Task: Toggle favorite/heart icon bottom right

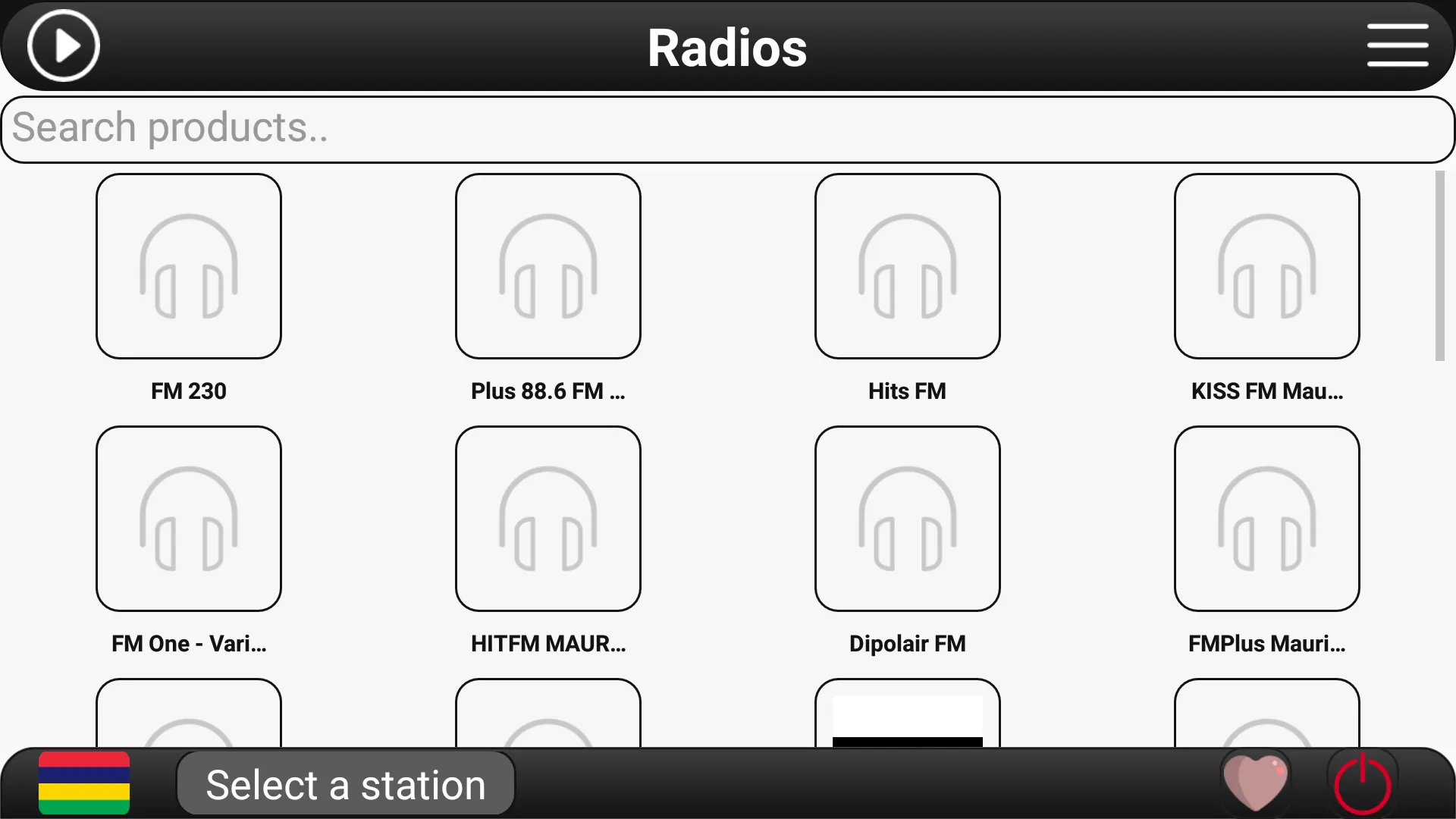Action: pyautogui.click(x=1255, y=784)
